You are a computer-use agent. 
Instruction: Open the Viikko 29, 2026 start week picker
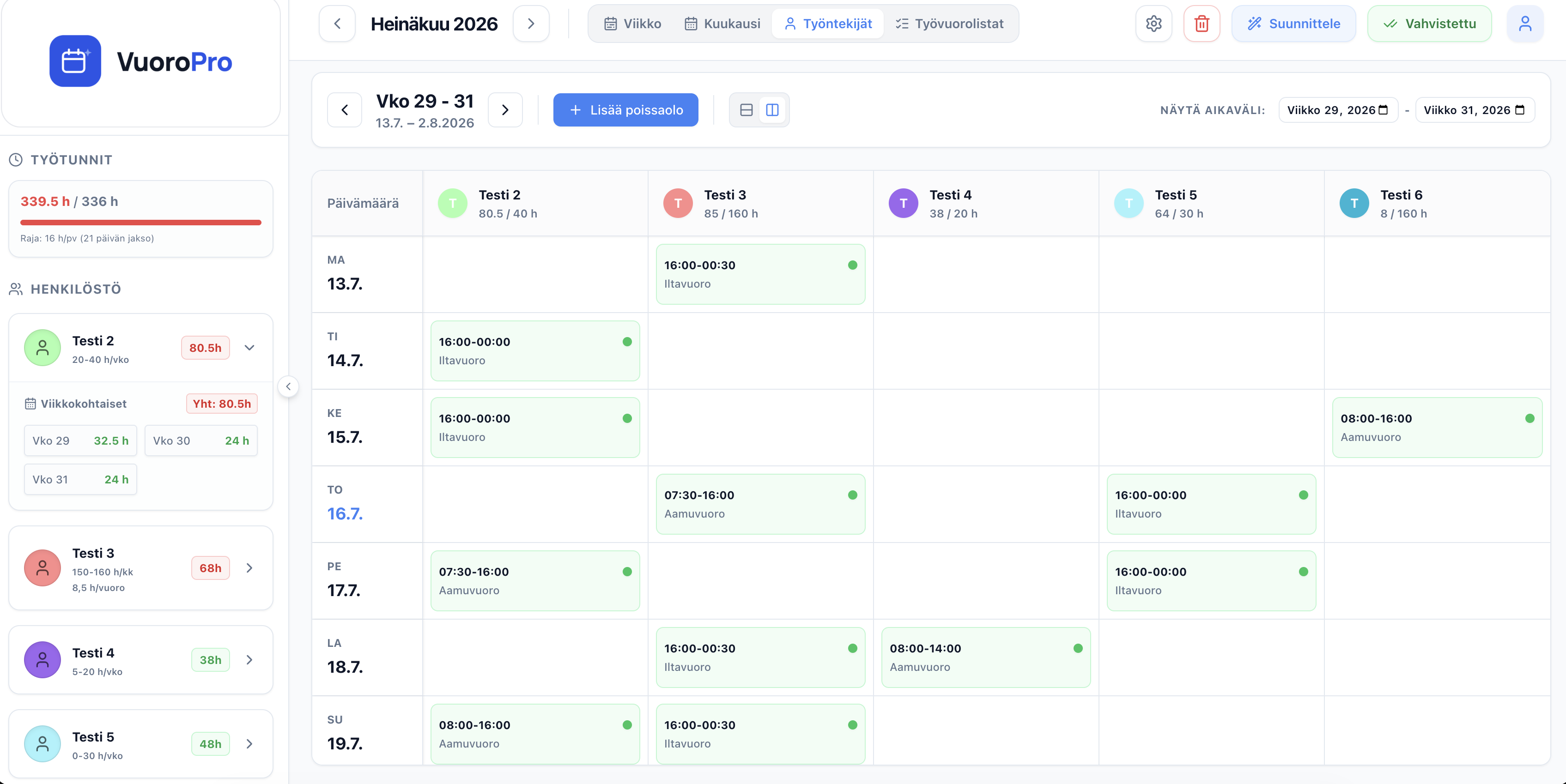[1338, 110]
